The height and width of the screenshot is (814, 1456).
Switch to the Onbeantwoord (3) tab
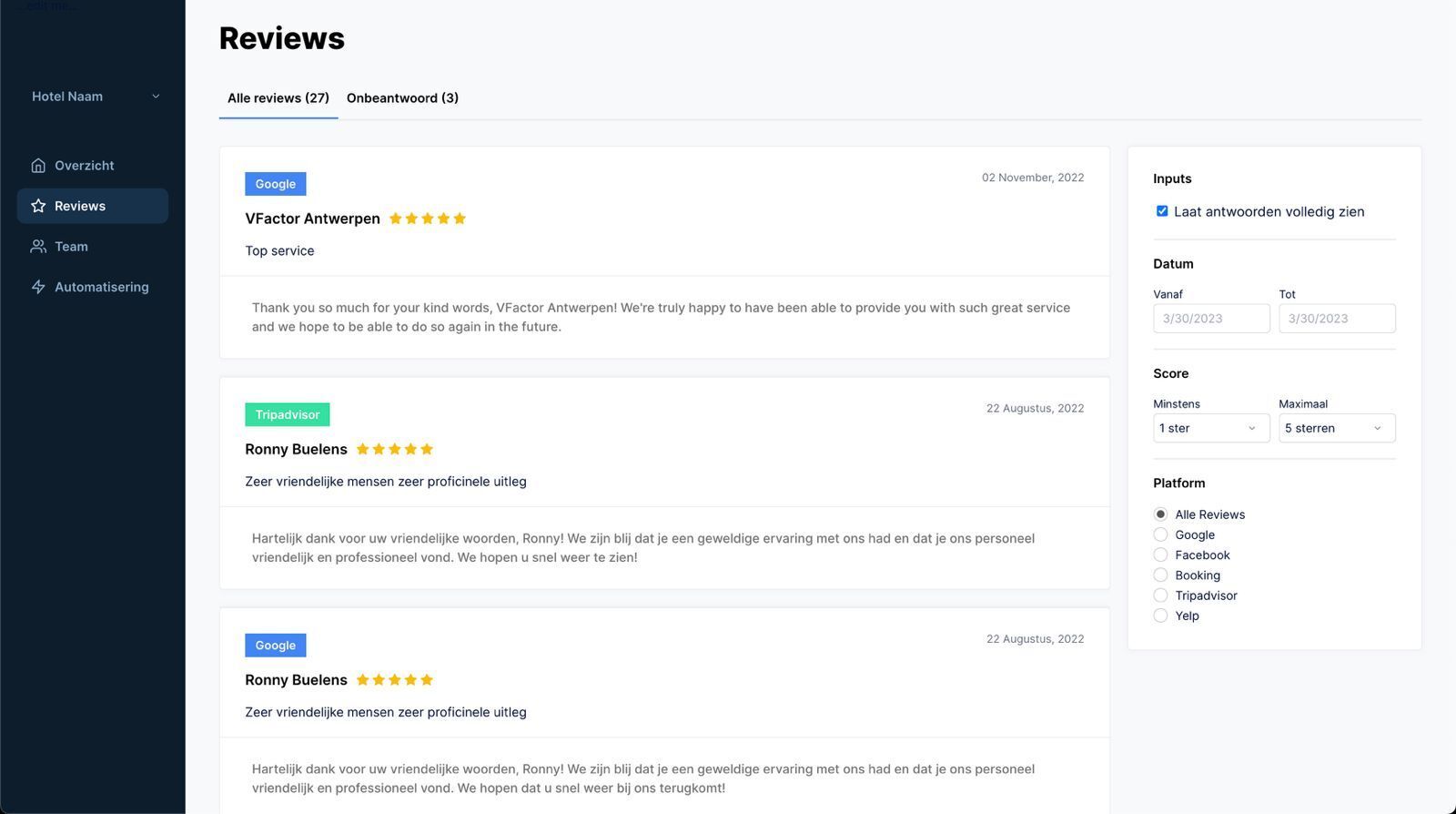(x=402, y=98)
